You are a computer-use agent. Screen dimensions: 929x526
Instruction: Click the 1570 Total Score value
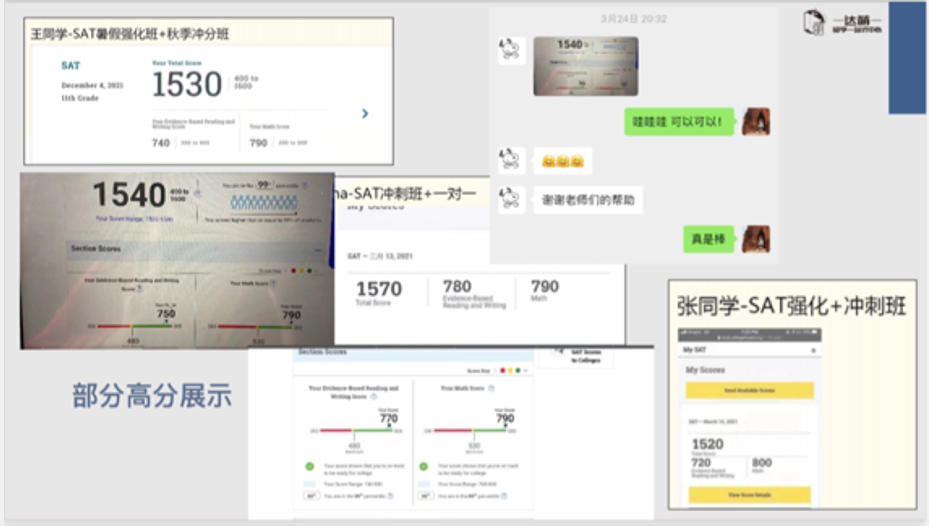pos(379,289)
